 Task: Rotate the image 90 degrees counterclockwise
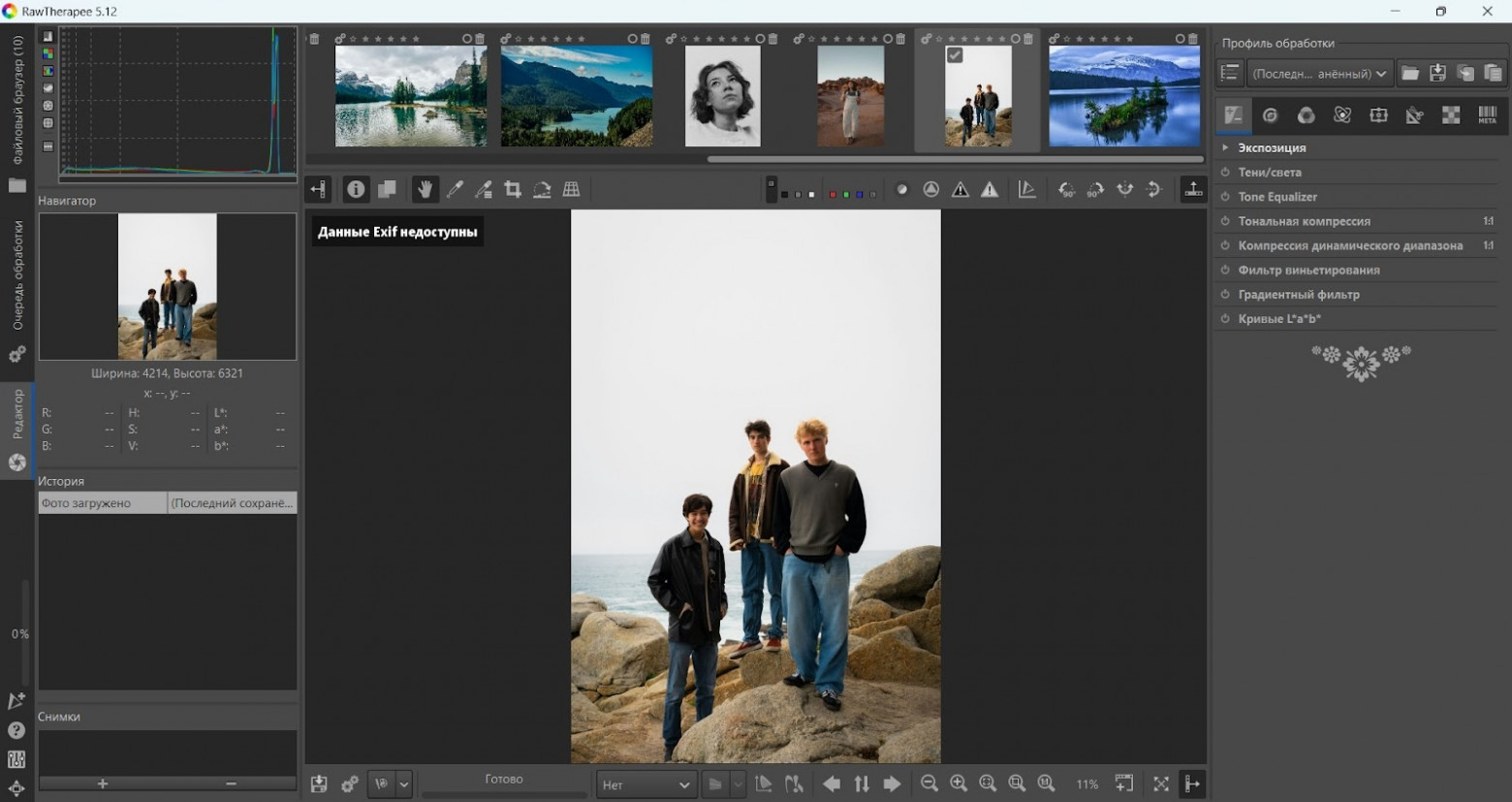(x=1066, y=189)
